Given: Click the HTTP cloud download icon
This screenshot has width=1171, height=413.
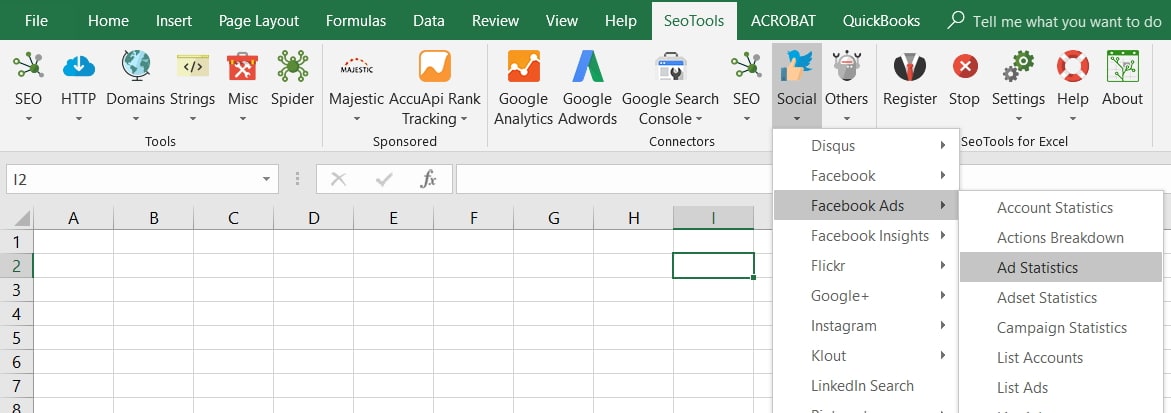Looking at the screenshot, I should 78,66.
